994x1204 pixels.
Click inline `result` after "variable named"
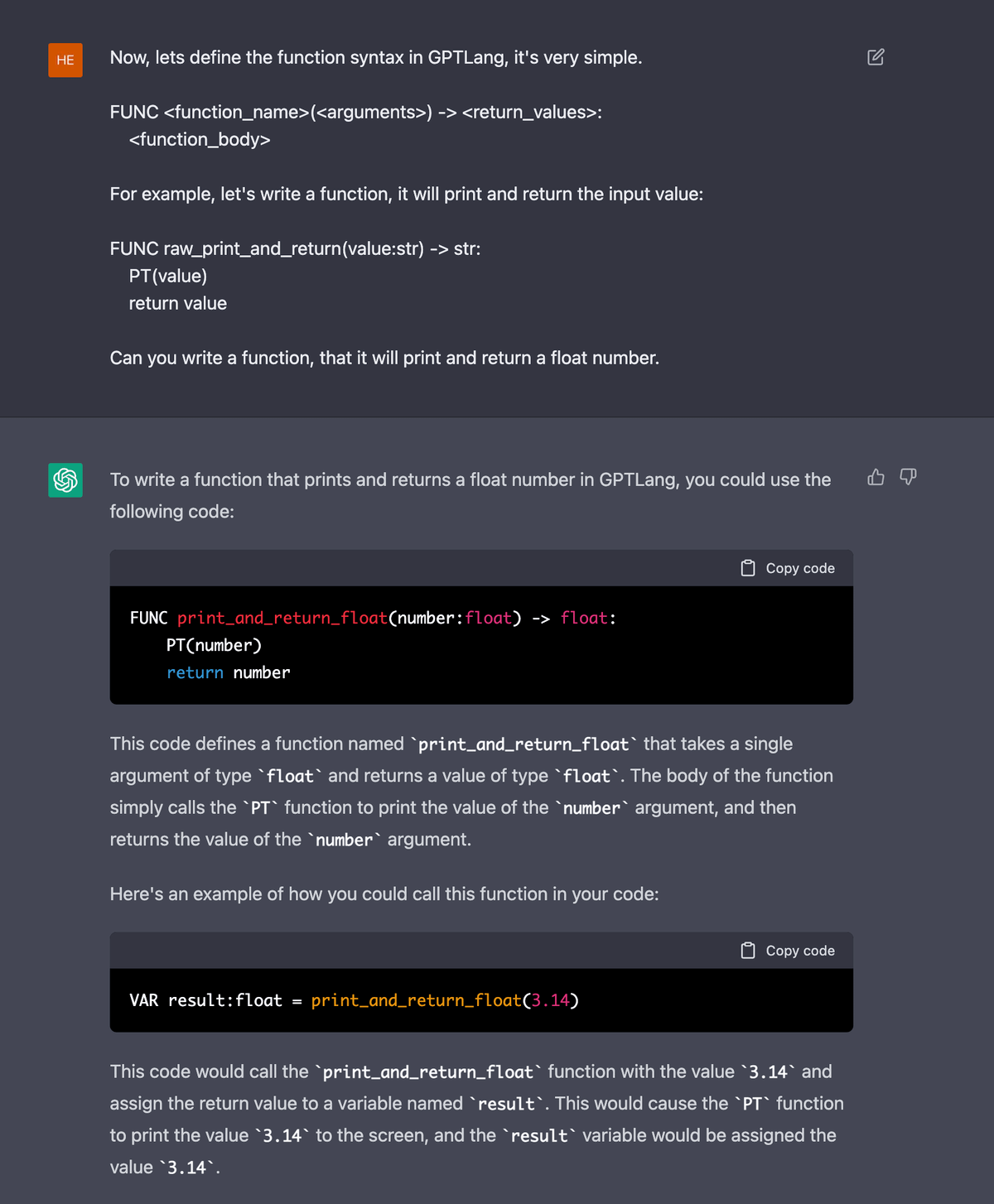pyautogui.click(x=506, y=1104)
